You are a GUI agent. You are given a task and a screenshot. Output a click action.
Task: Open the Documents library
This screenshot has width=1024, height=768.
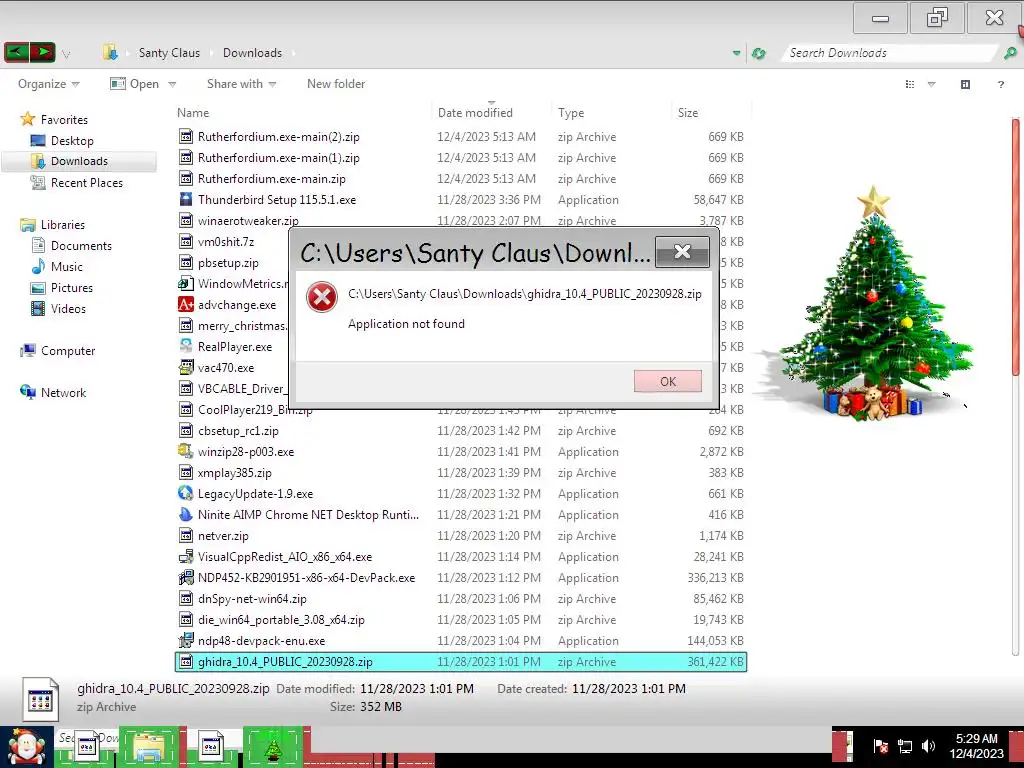(81, 246)
